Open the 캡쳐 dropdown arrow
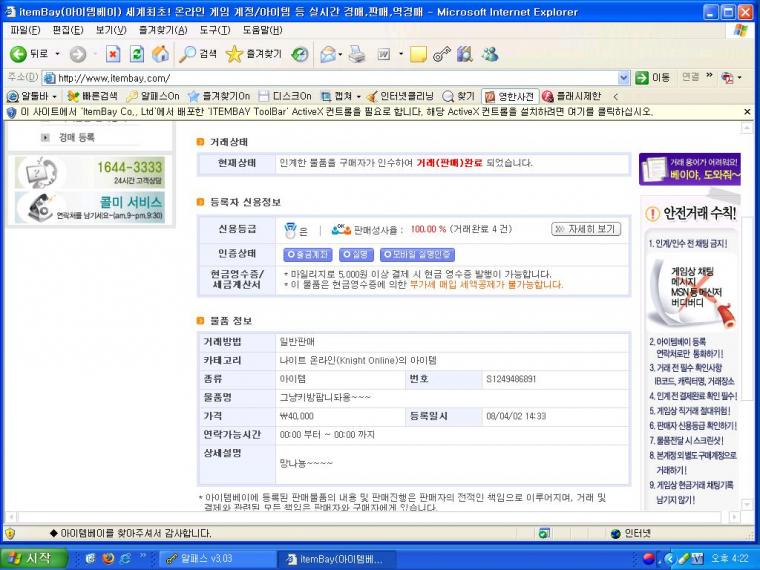This screenshot has width=760, height=570. [x=359, y=96]
